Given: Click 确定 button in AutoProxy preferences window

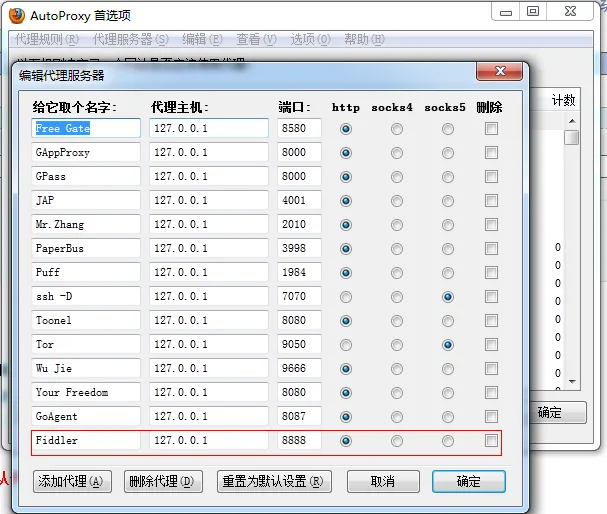Looking at the screenshot, I should pos(557,413).
